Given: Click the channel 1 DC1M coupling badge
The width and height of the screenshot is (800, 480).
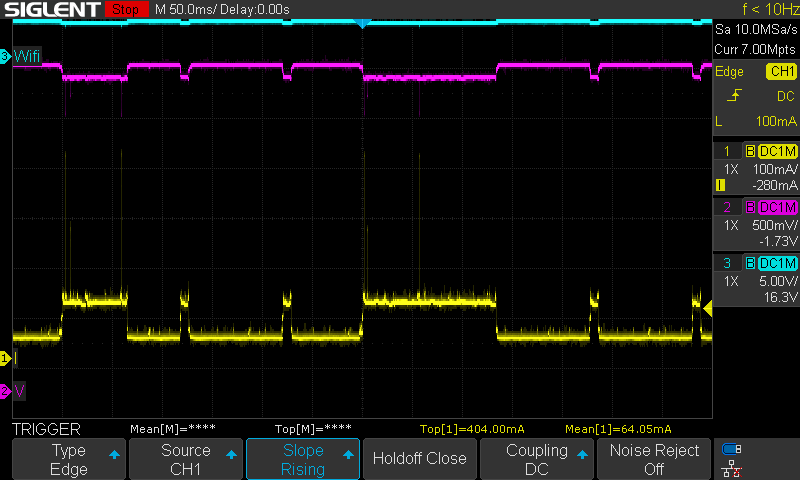Looking at the screenshot, I should [x=778, y=151].
